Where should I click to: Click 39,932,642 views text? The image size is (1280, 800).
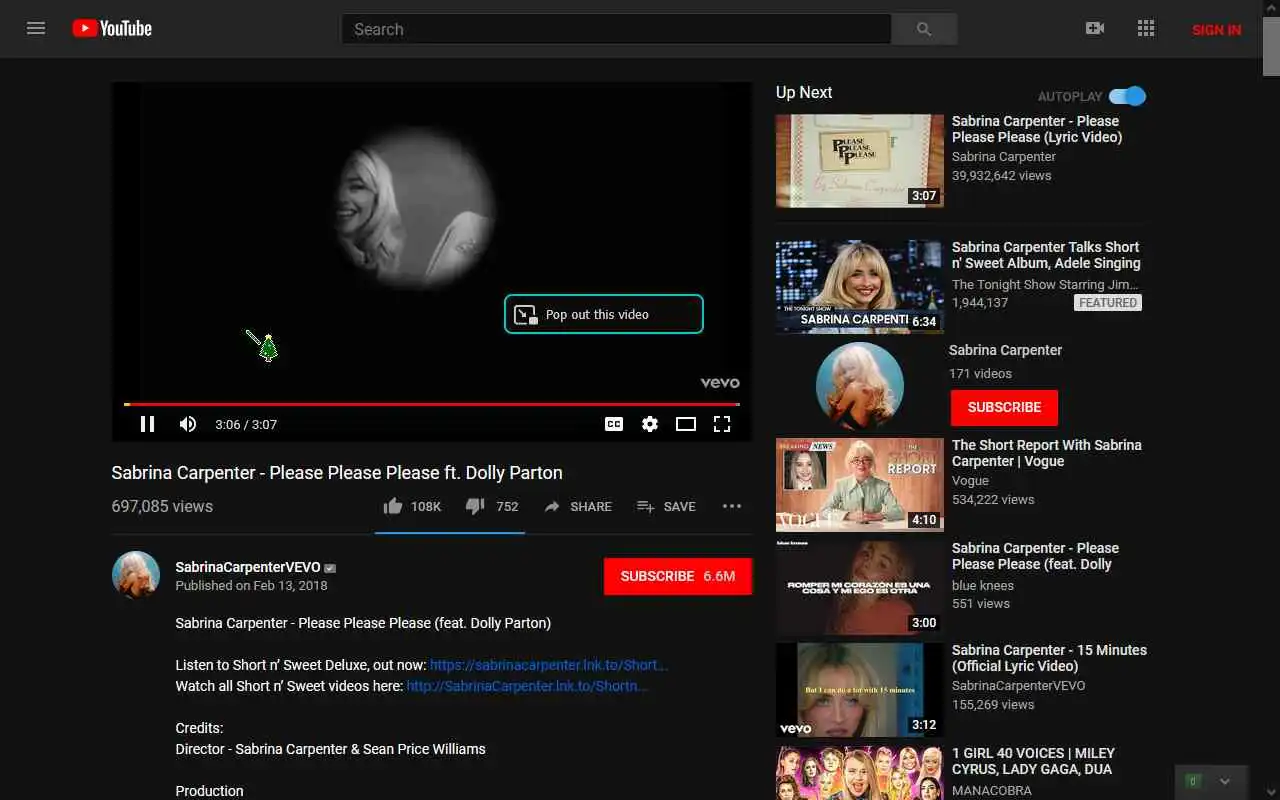coord(1001,175)
